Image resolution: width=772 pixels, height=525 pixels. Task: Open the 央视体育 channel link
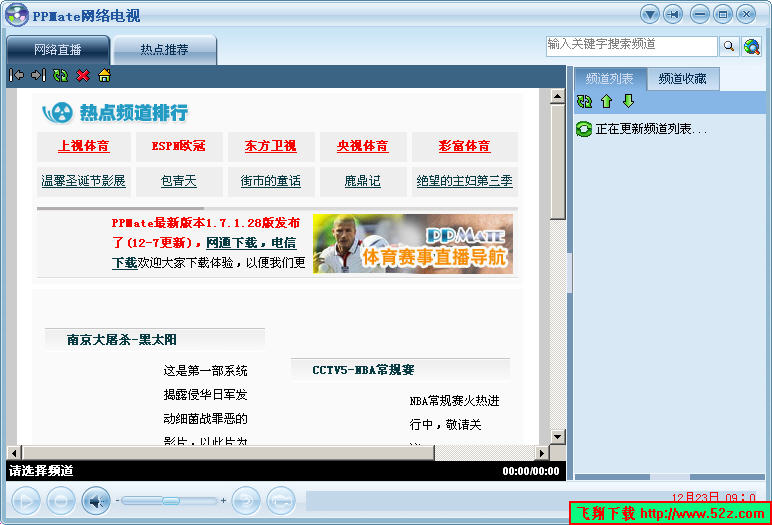(x=362, y=146)
